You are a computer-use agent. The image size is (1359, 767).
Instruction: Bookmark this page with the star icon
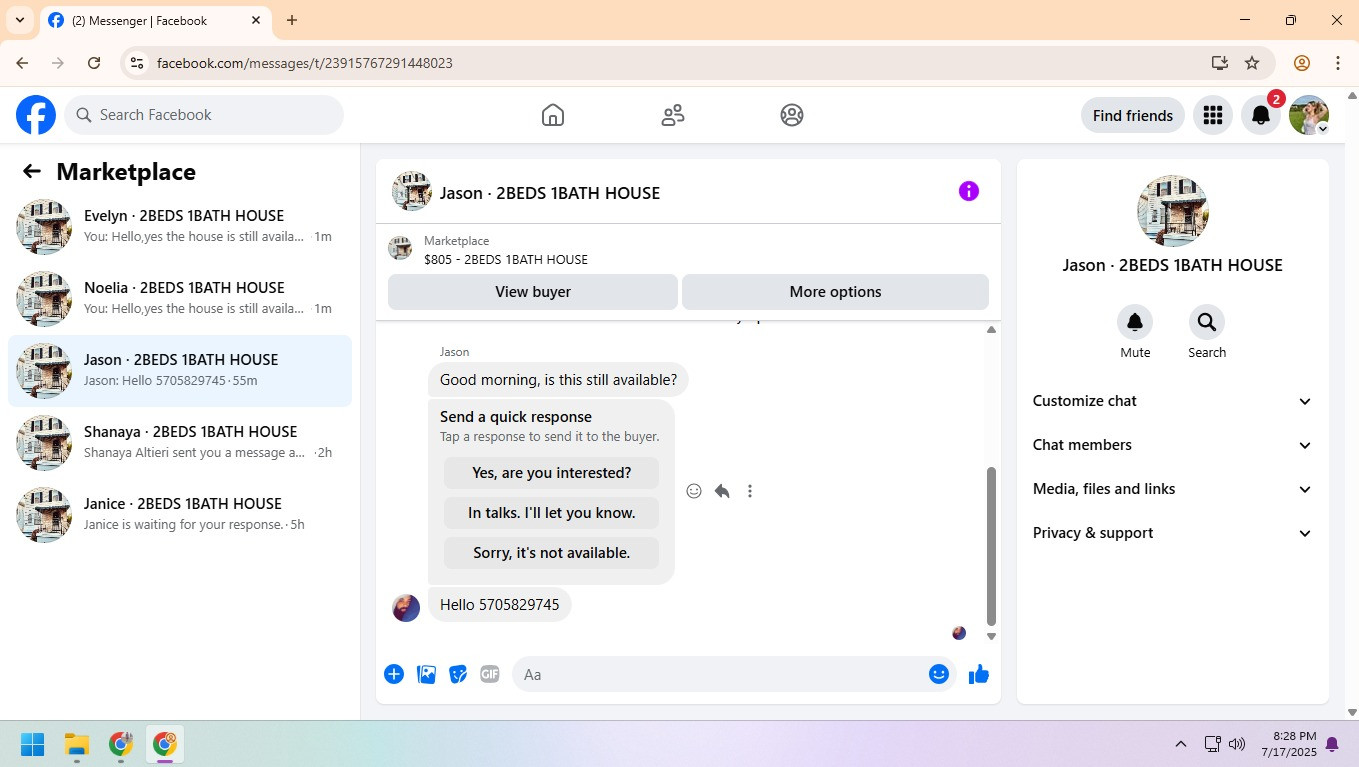click(x=1252, y=63)
